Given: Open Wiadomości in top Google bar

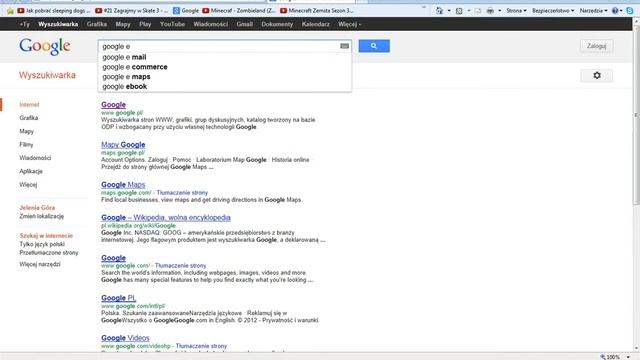Looking at the screenshot, I should [211, 24].
